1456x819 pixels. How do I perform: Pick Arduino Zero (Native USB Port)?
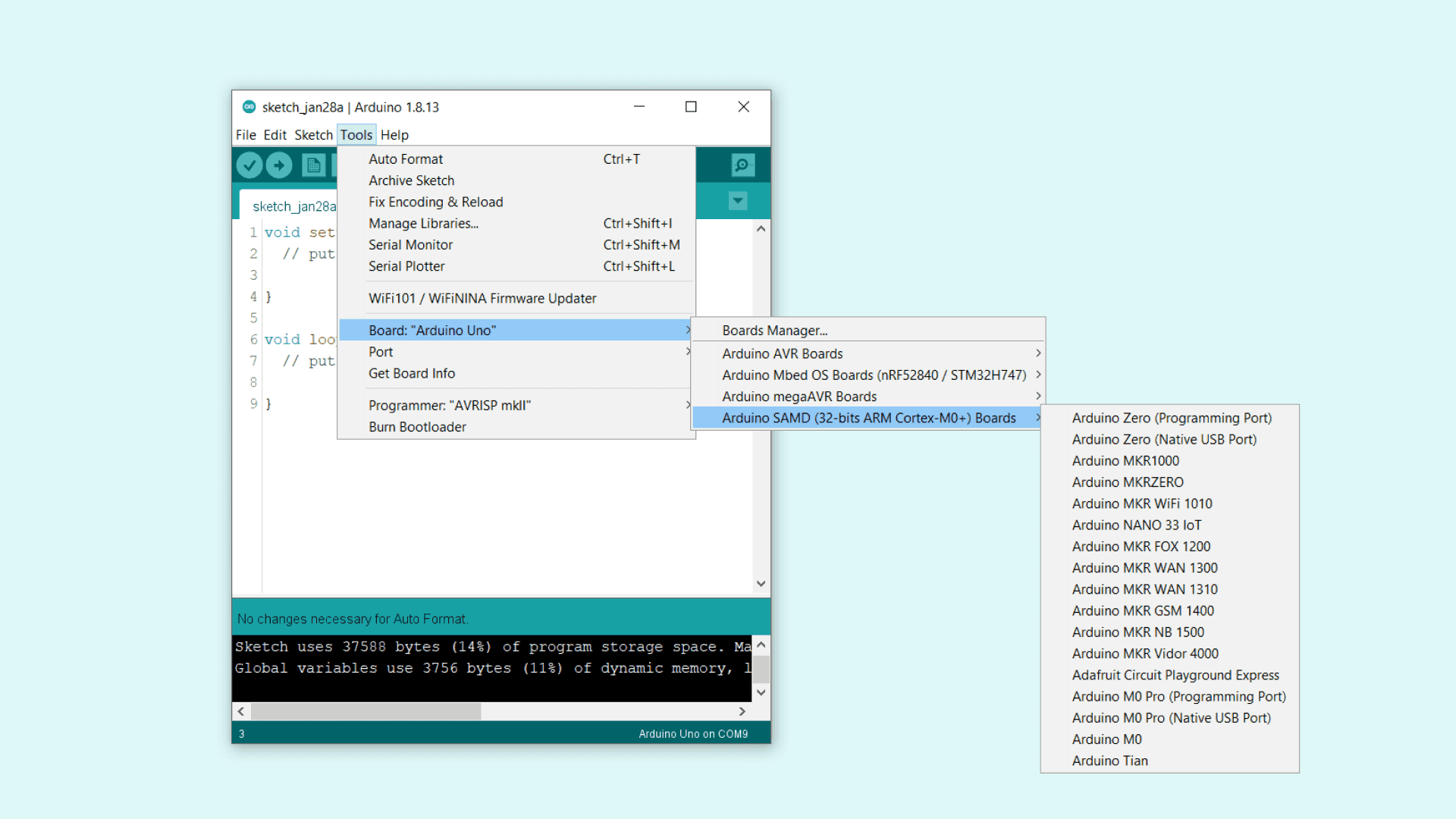(x=1163, y=439)
